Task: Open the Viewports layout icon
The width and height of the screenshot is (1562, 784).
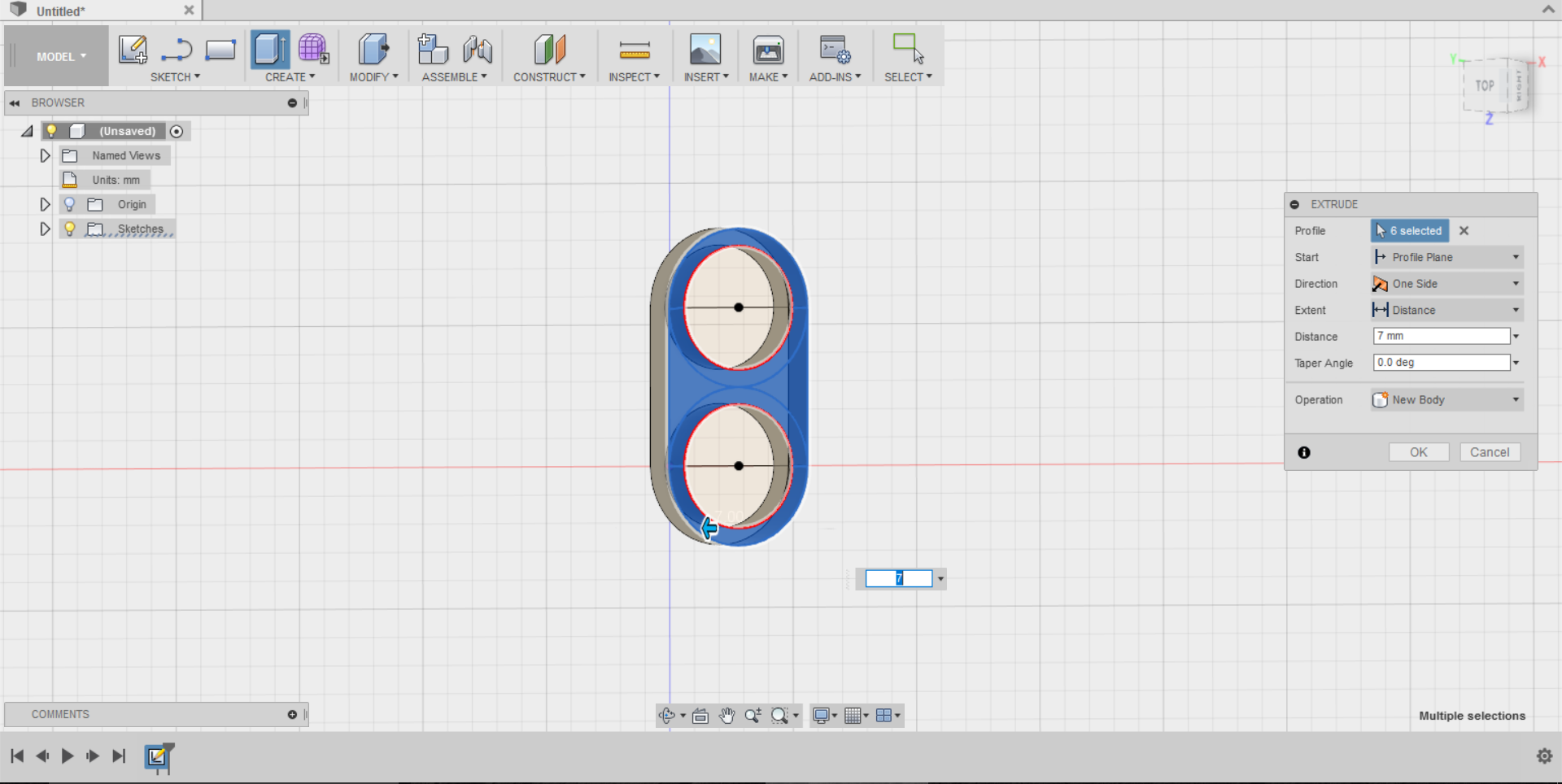Action: pos(884,716)
